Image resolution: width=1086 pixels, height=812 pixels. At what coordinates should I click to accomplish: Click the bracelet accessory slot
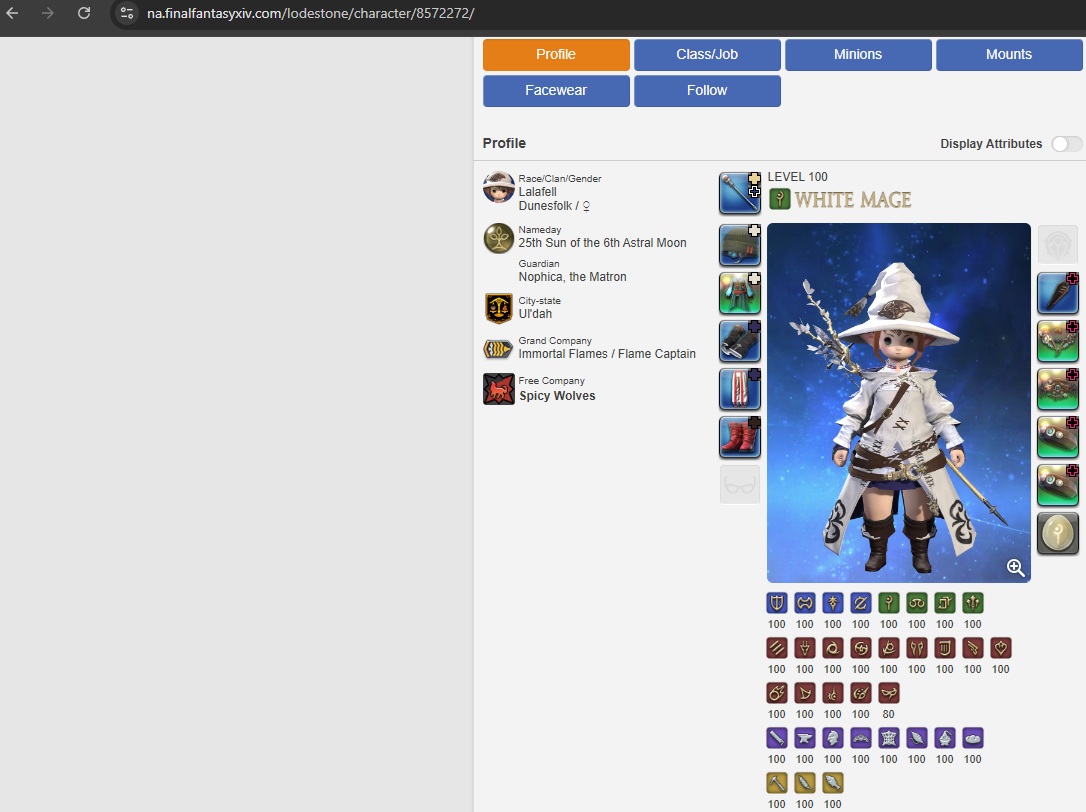1058,389
